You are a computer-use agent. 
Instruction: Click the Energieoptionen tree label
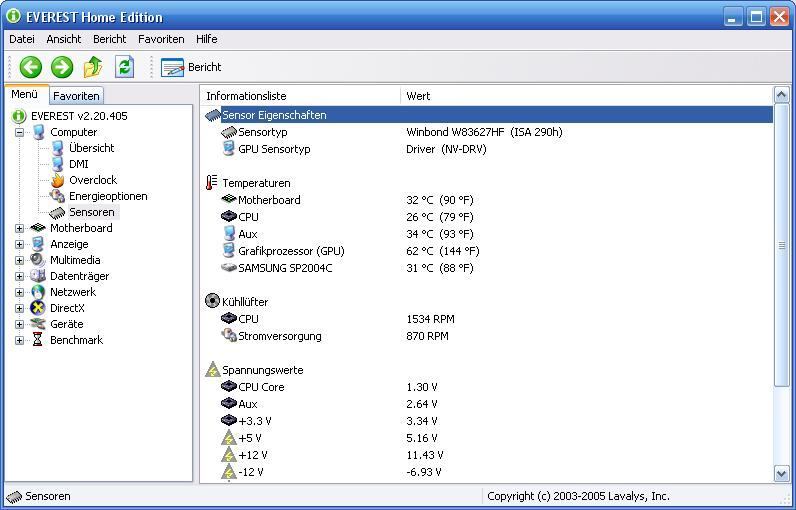tap(108, 196)
